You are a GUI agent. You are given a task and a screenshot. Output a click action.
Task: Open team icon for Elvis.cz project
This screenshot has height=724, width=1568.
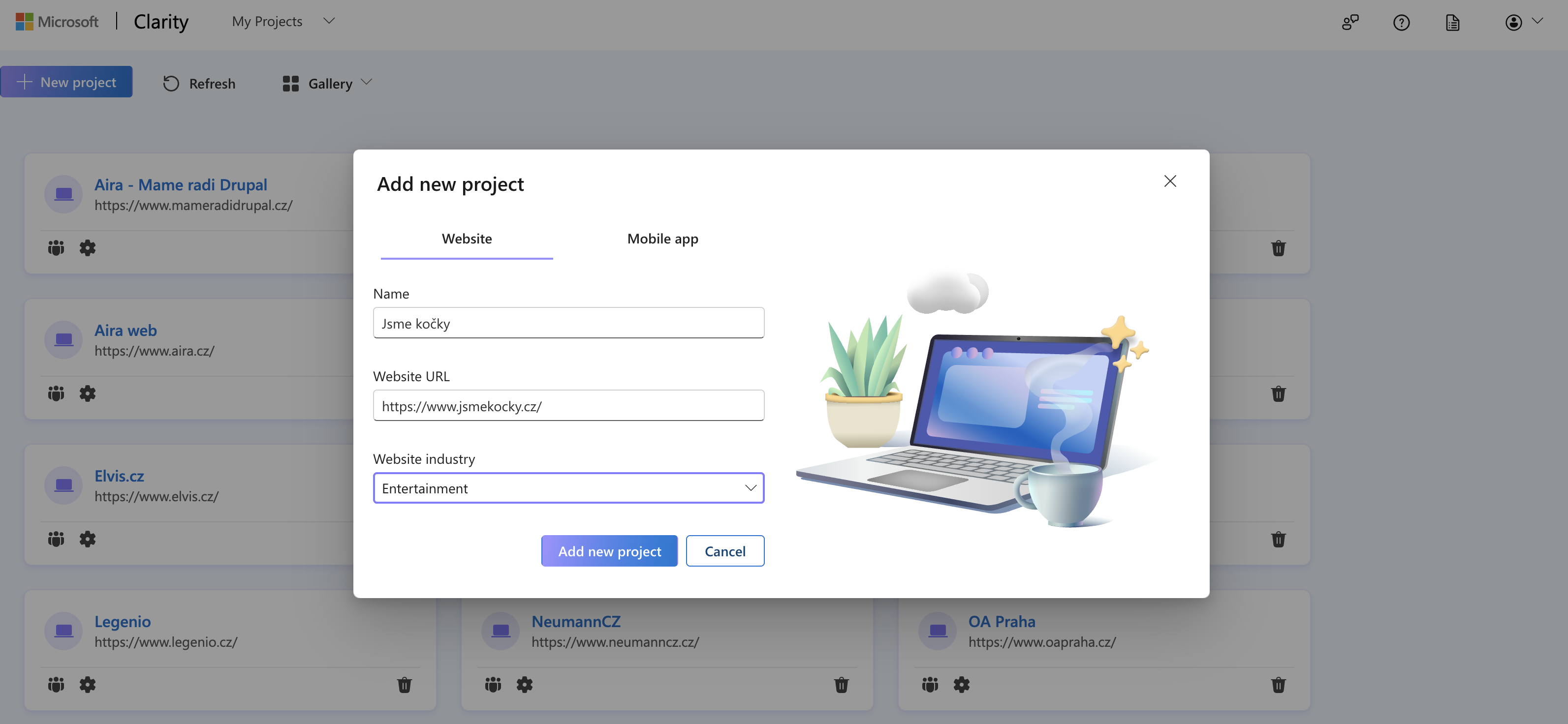click(x=56, y=539)
